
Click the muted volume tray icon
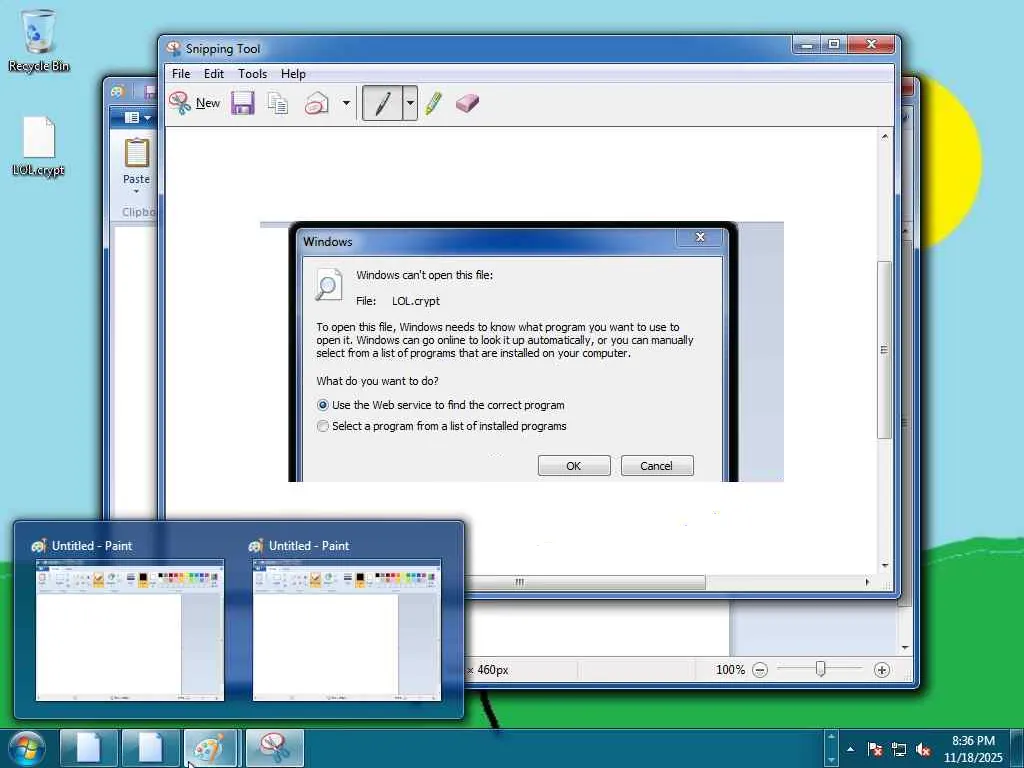923,749
